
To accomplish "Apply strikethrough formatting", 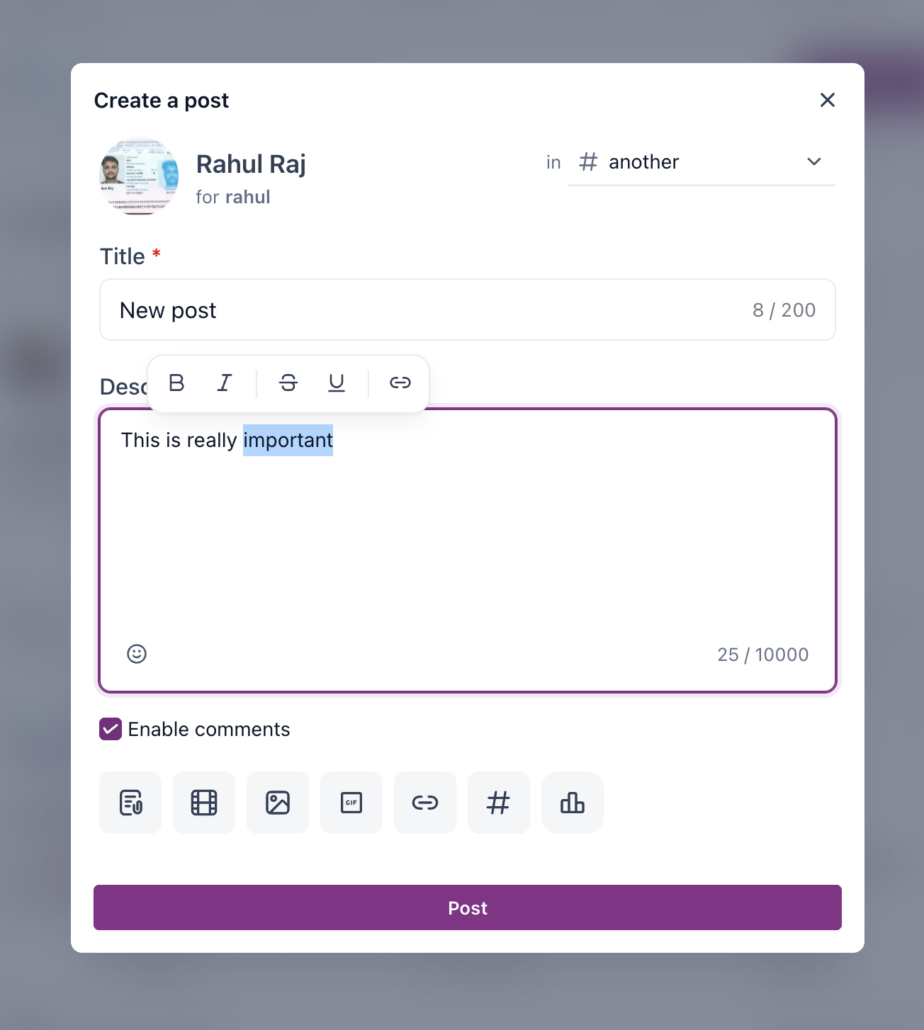I will (x=288, y=382).
